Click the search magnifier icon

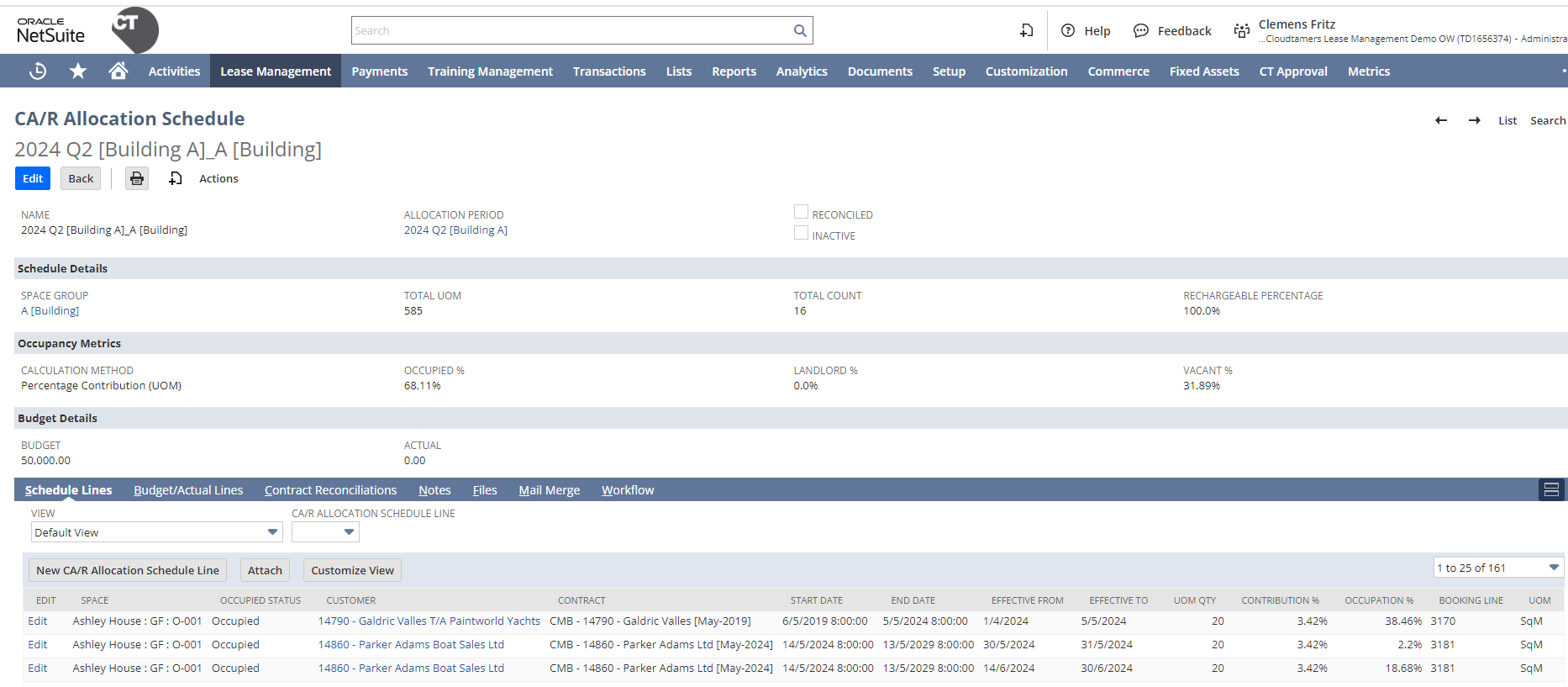(800, 31)
